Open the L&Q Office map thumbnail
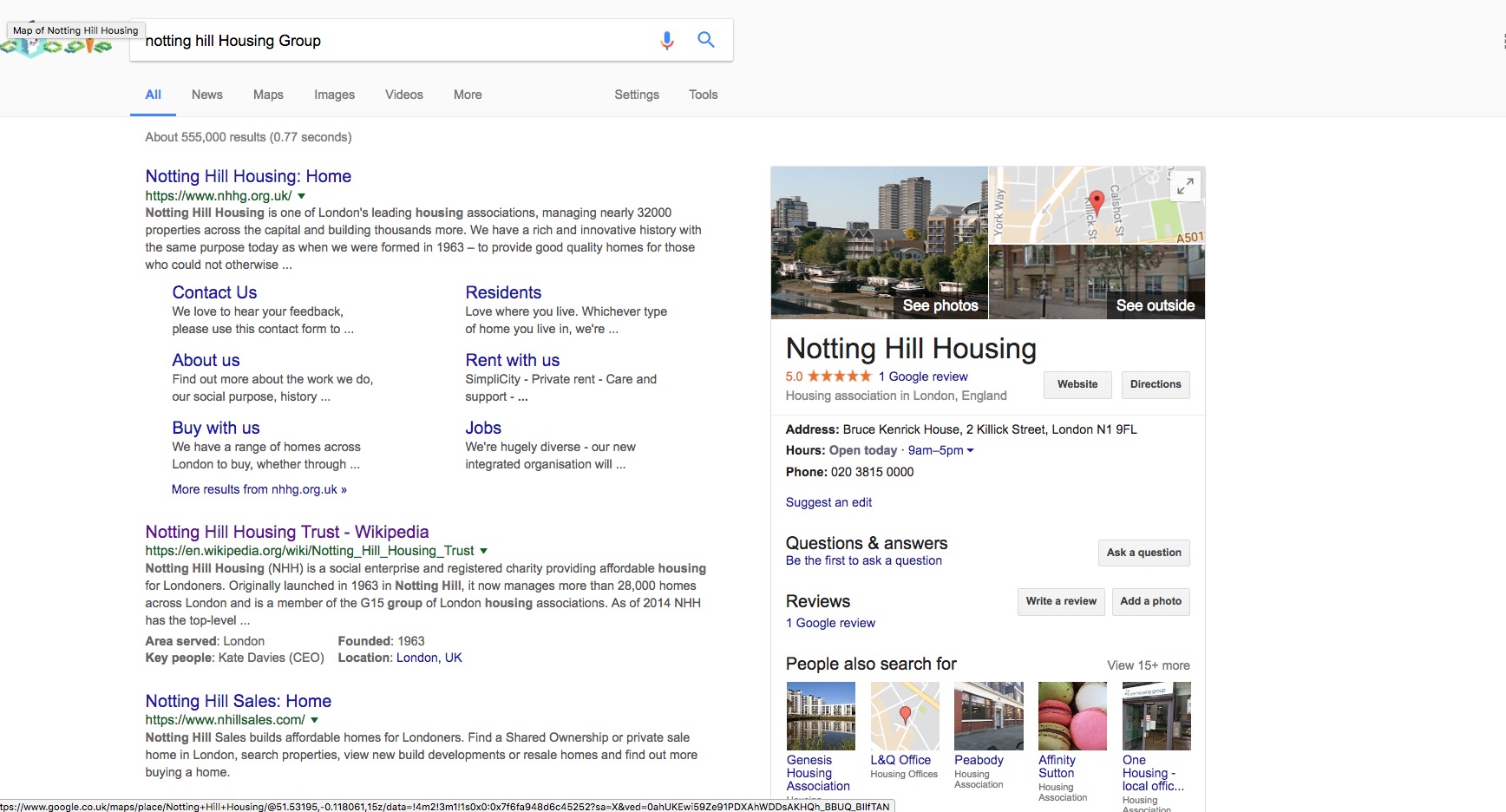Screen dimensions: 1506x812 tap(905, 716)
